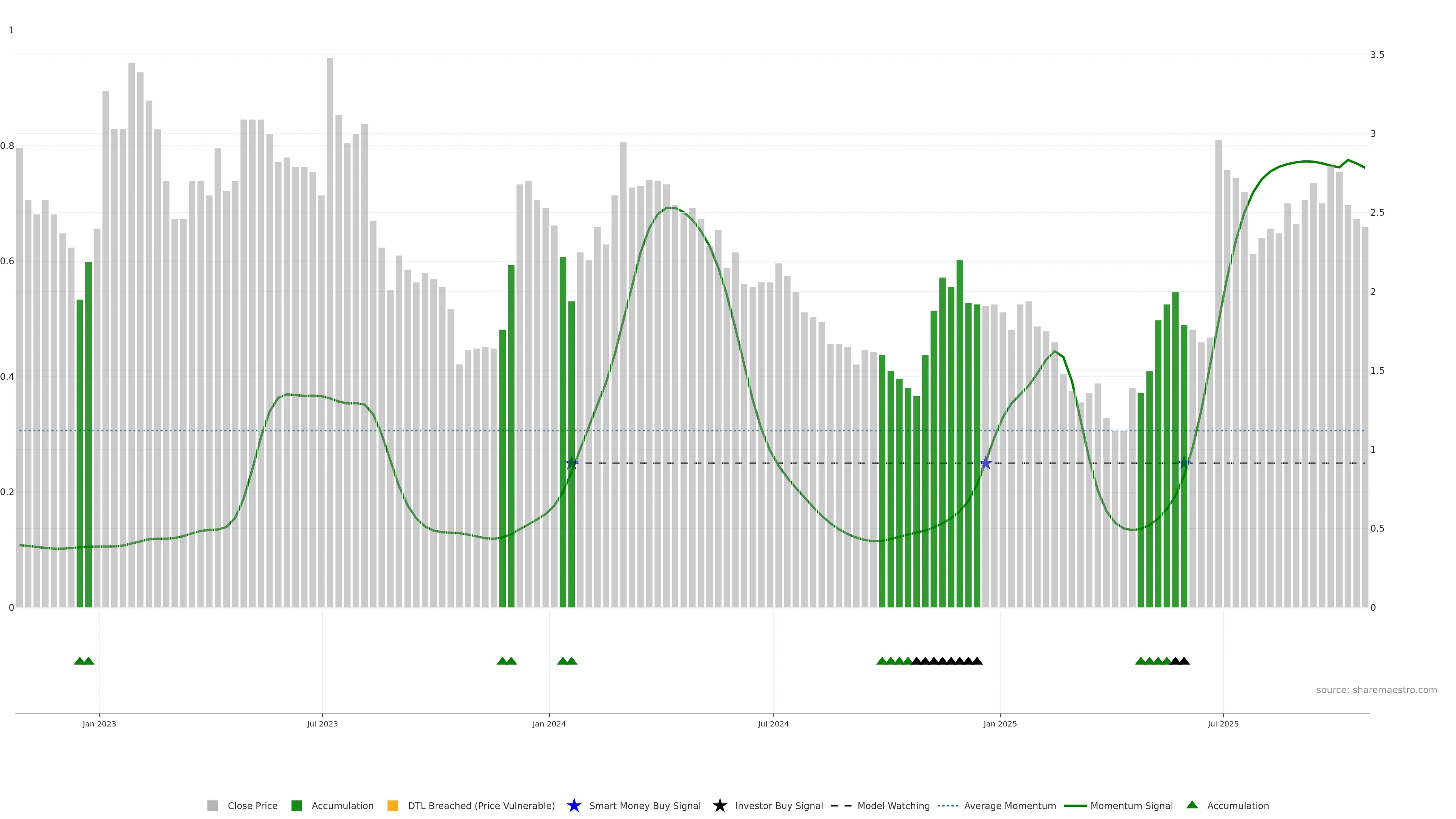
Task: Click the Jan 2023 x-axis label
Action: click(99, 723)
